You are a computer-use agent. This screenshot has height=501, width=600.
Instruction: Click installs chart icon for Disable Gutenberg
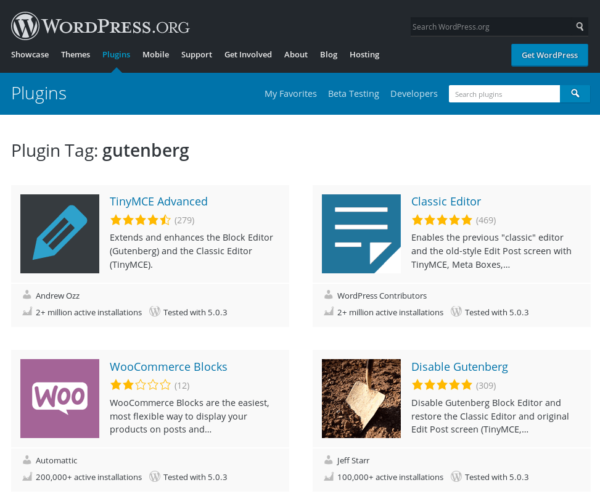329,477
